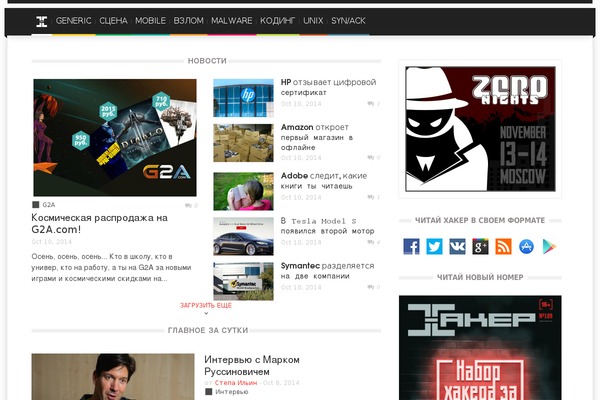Open the Google+ social icon

tap(480, 247)
